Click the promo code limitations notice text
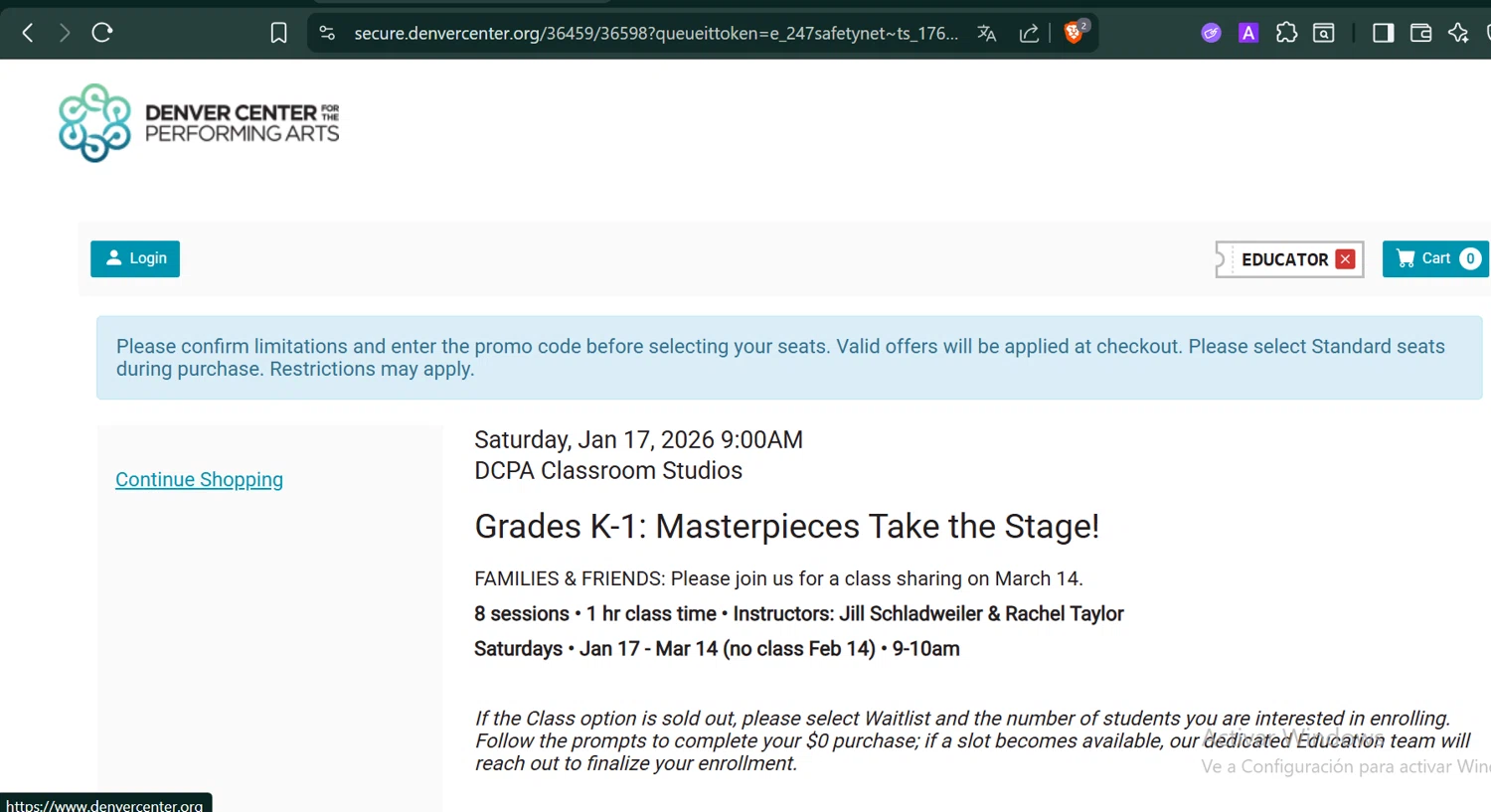 [x=780, y=358]
